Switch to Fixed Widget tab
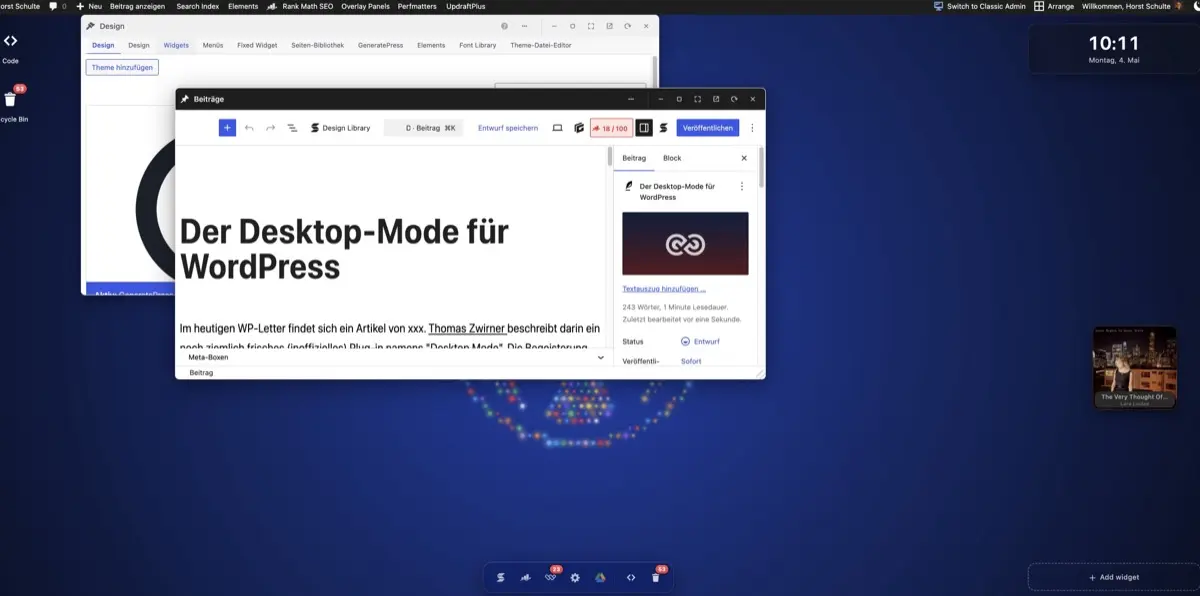The width and height of the screenshot is (1200, 596). pos(257,45)
